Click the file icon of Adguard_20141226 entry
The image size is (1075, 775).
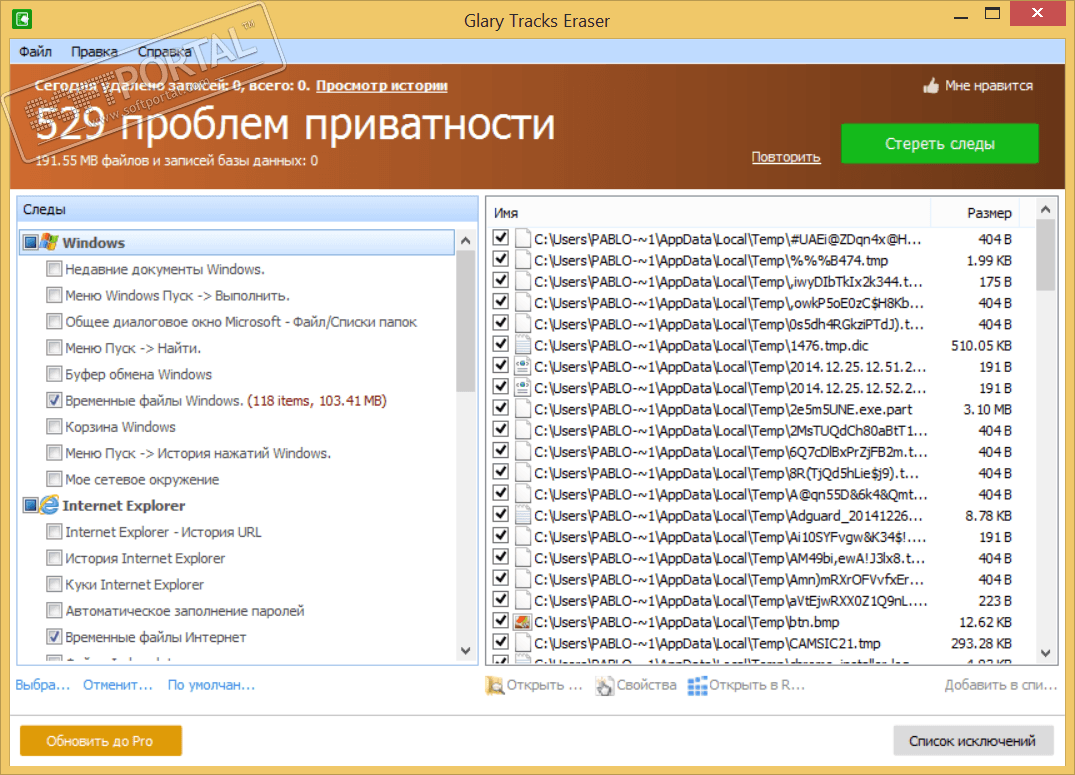tap(522, 516)
